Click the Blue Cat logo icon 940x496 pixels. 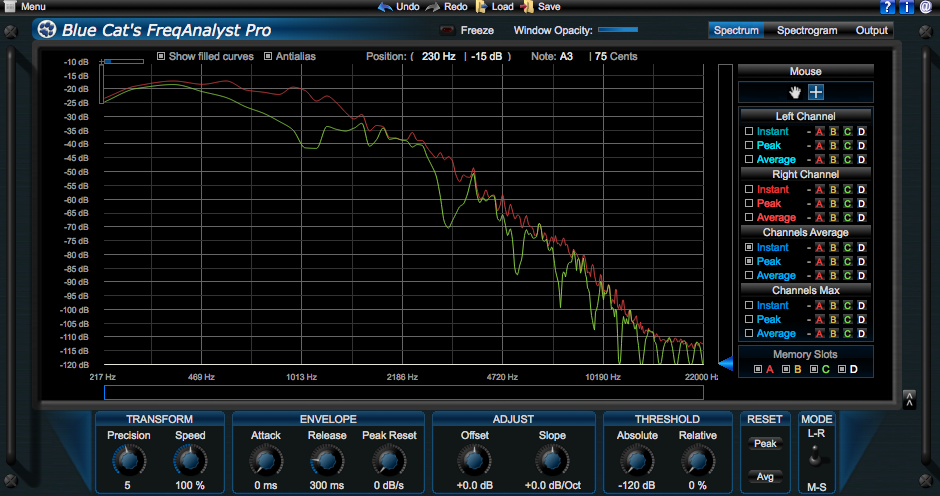coord(46,29)
